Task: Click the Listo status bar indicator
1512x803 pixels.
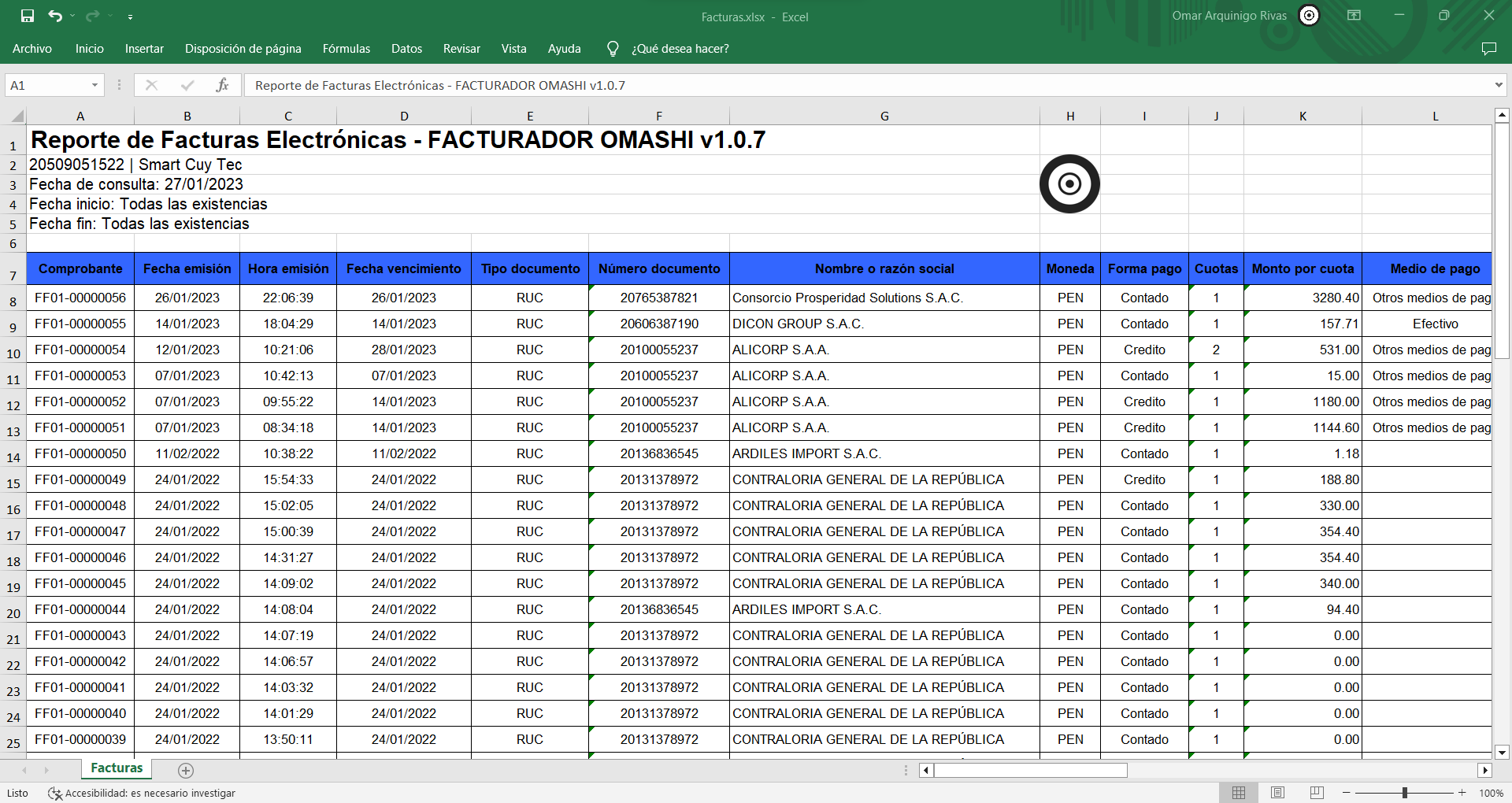Action: coord(17,793)
